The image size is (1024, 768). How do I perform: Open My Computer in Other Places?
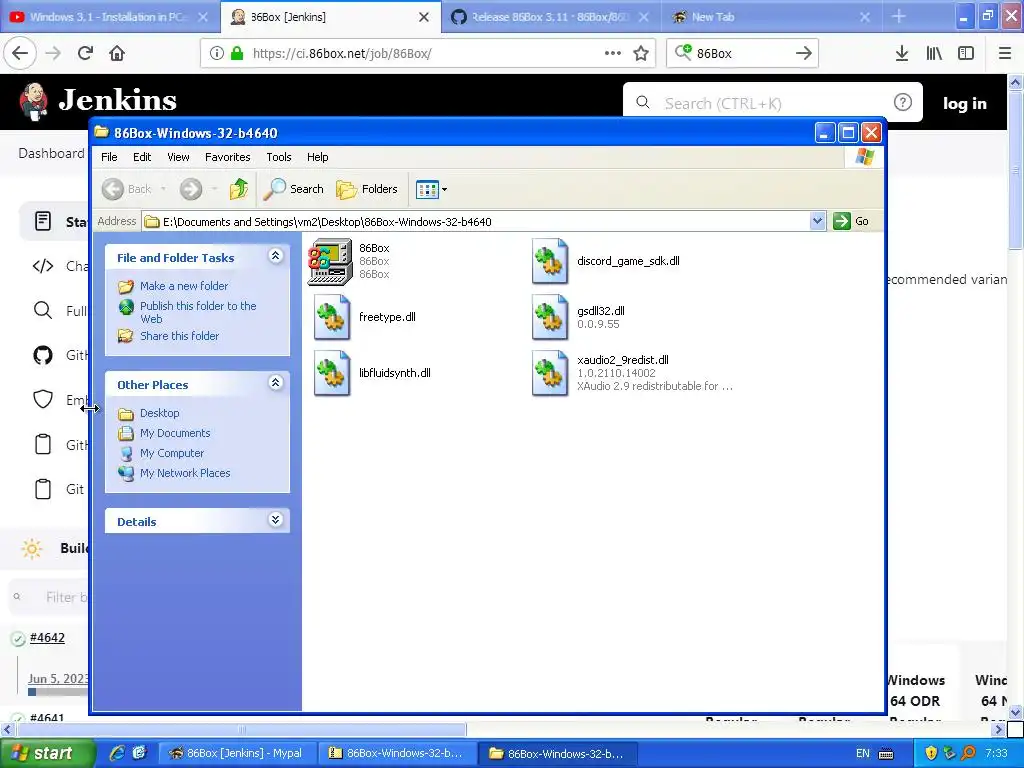(x=172, y=453)
